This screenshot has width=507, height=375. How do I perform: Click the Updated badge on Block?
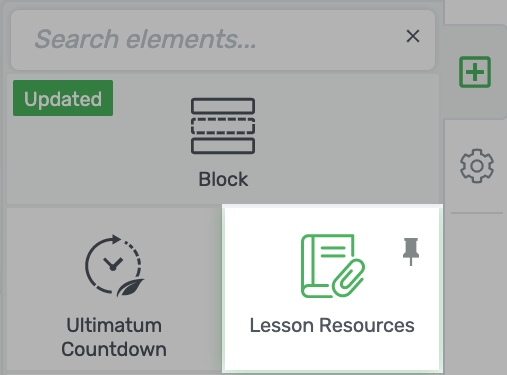[x=63, y=98]
